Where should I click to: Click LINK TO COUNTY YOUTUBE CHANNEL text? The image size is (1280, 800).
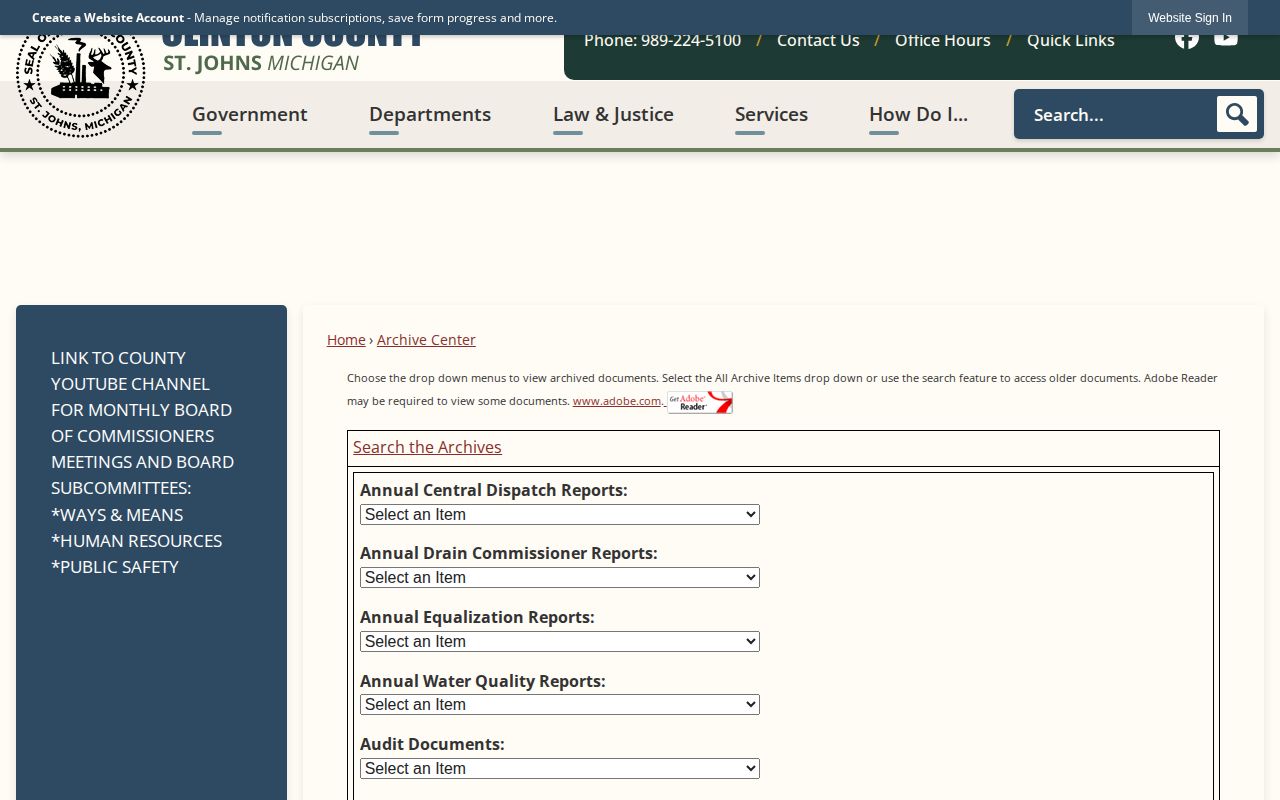[x=131, y=371]
